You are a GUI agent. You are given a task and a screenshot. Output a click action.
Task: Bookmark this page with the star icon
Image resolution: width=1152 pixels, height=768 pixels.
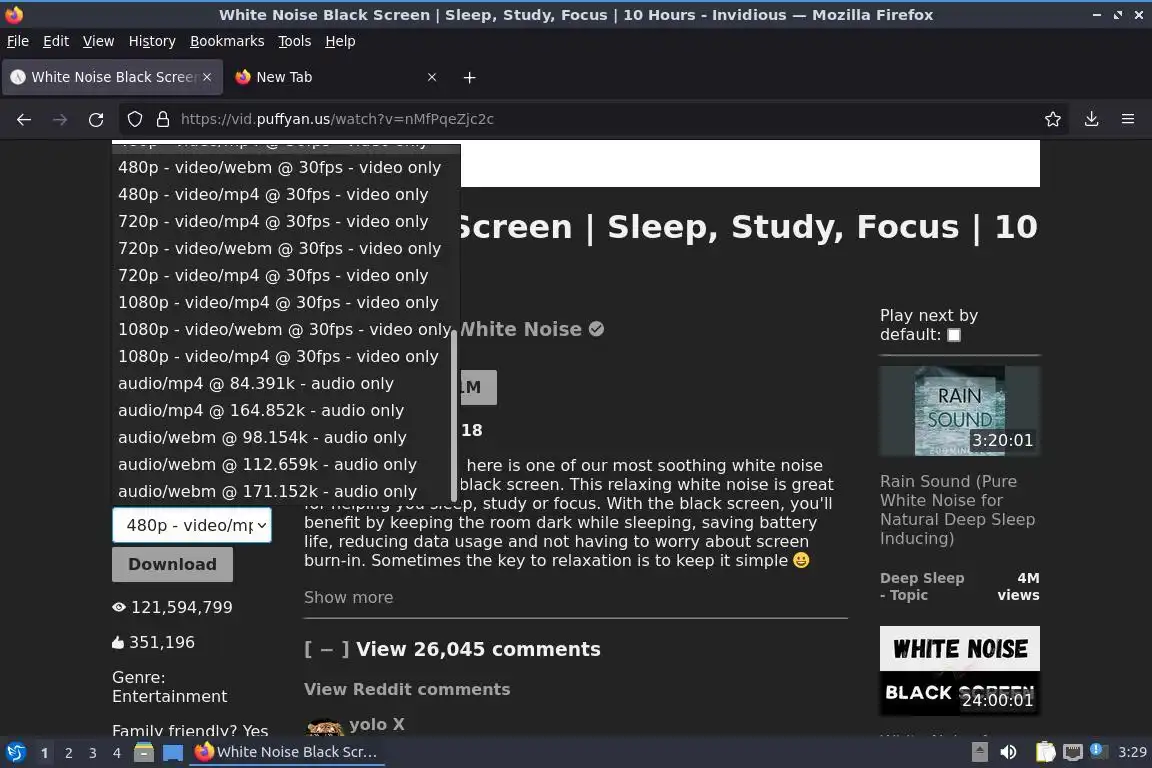[1053, 119]
